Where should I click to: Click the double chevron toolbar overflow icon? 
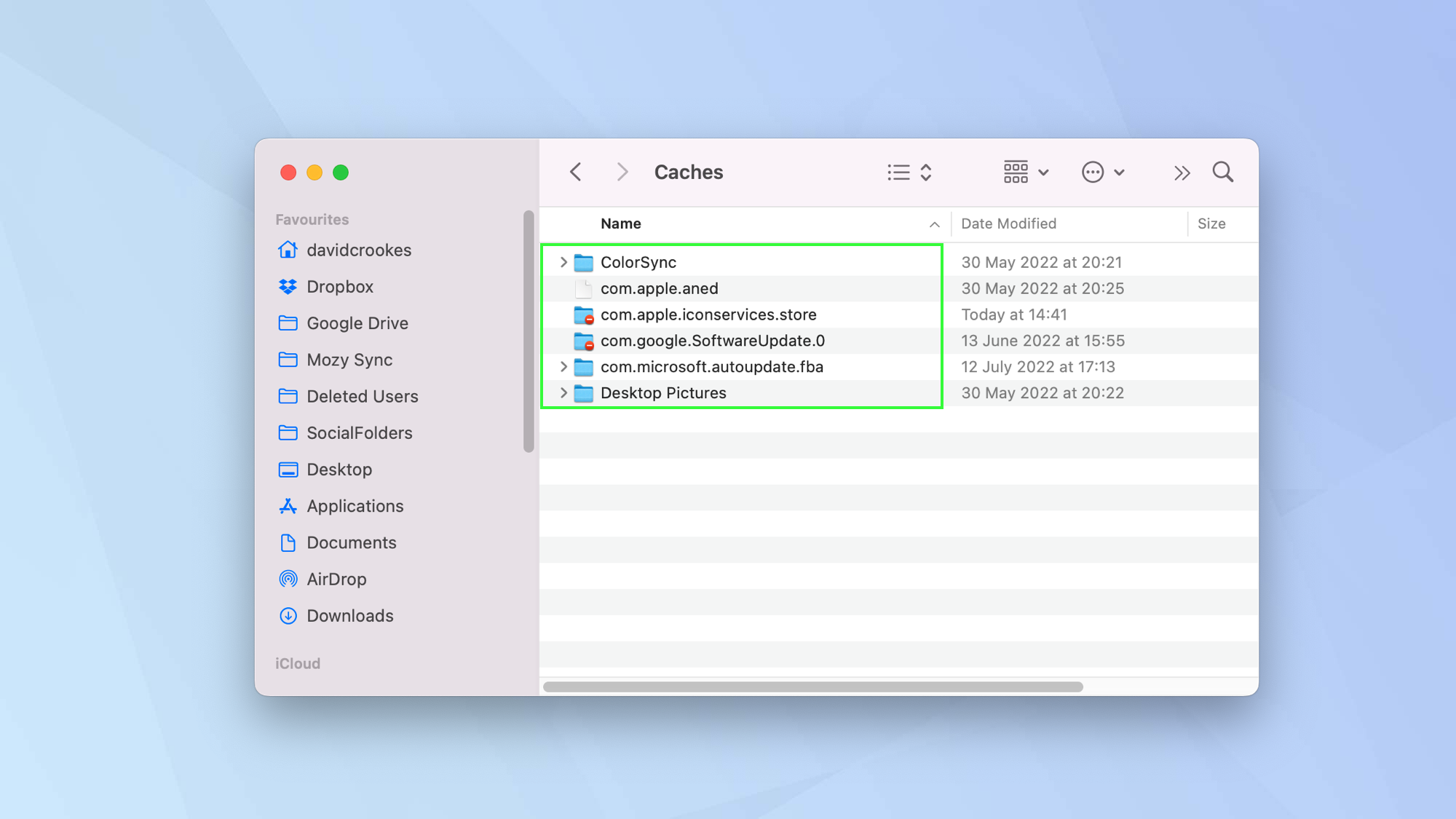tap(1182, 173)
